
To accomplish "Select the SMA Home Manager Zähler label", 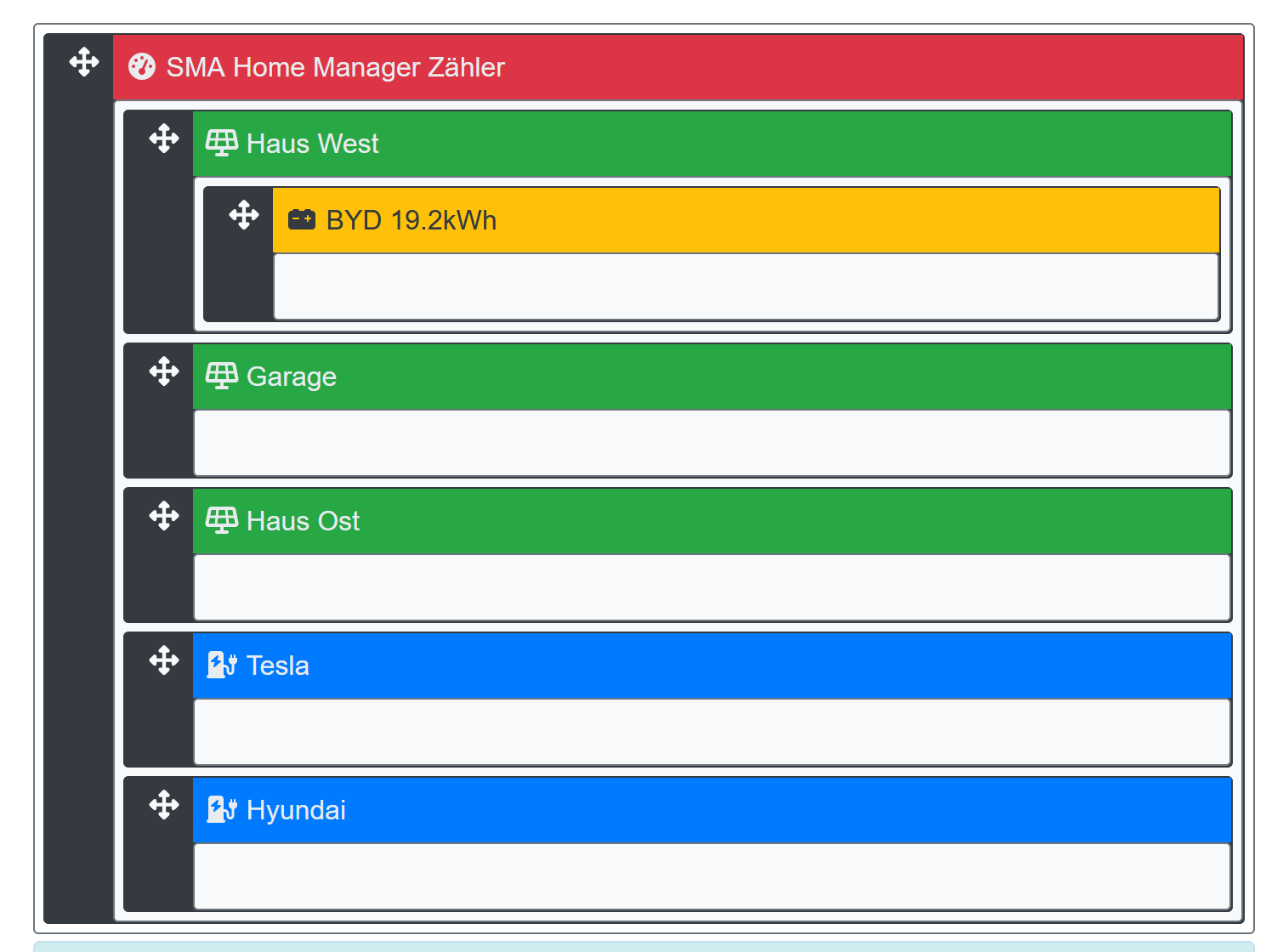I will [335, 67].
